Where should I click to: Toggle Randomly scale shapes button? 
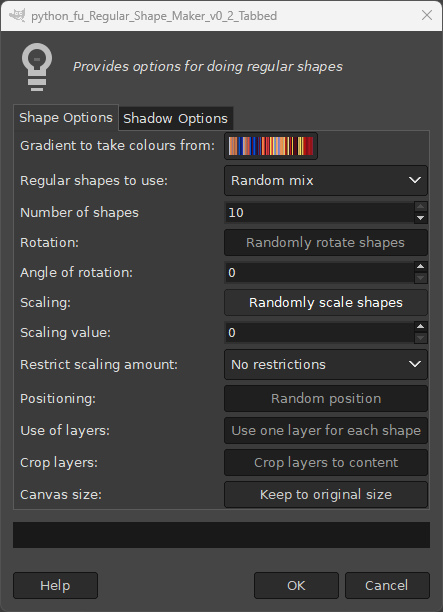pos(326,302)
